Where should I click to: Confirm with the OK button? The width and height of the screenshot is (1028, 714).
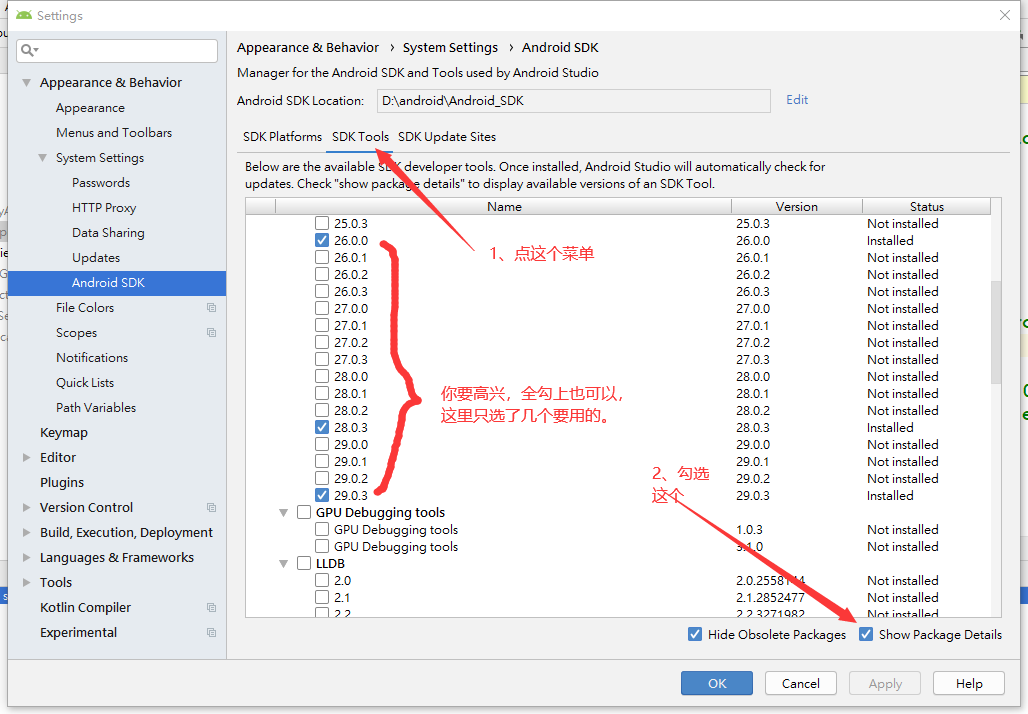click(x=717, y=683)
